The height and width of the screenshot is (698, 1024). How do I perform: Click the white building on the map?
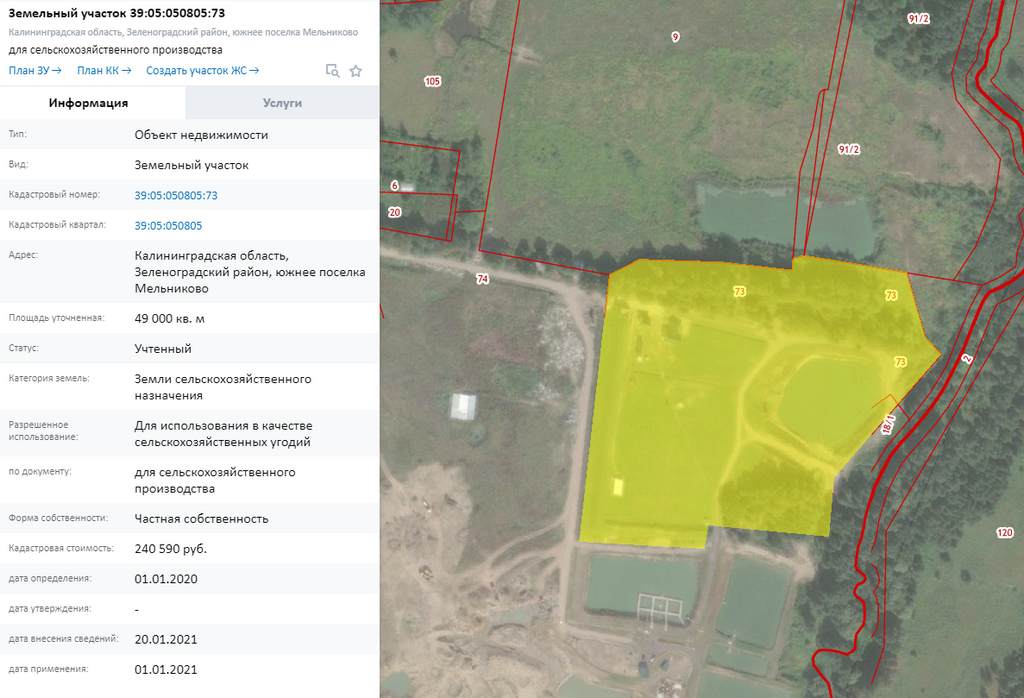[463, 406]
